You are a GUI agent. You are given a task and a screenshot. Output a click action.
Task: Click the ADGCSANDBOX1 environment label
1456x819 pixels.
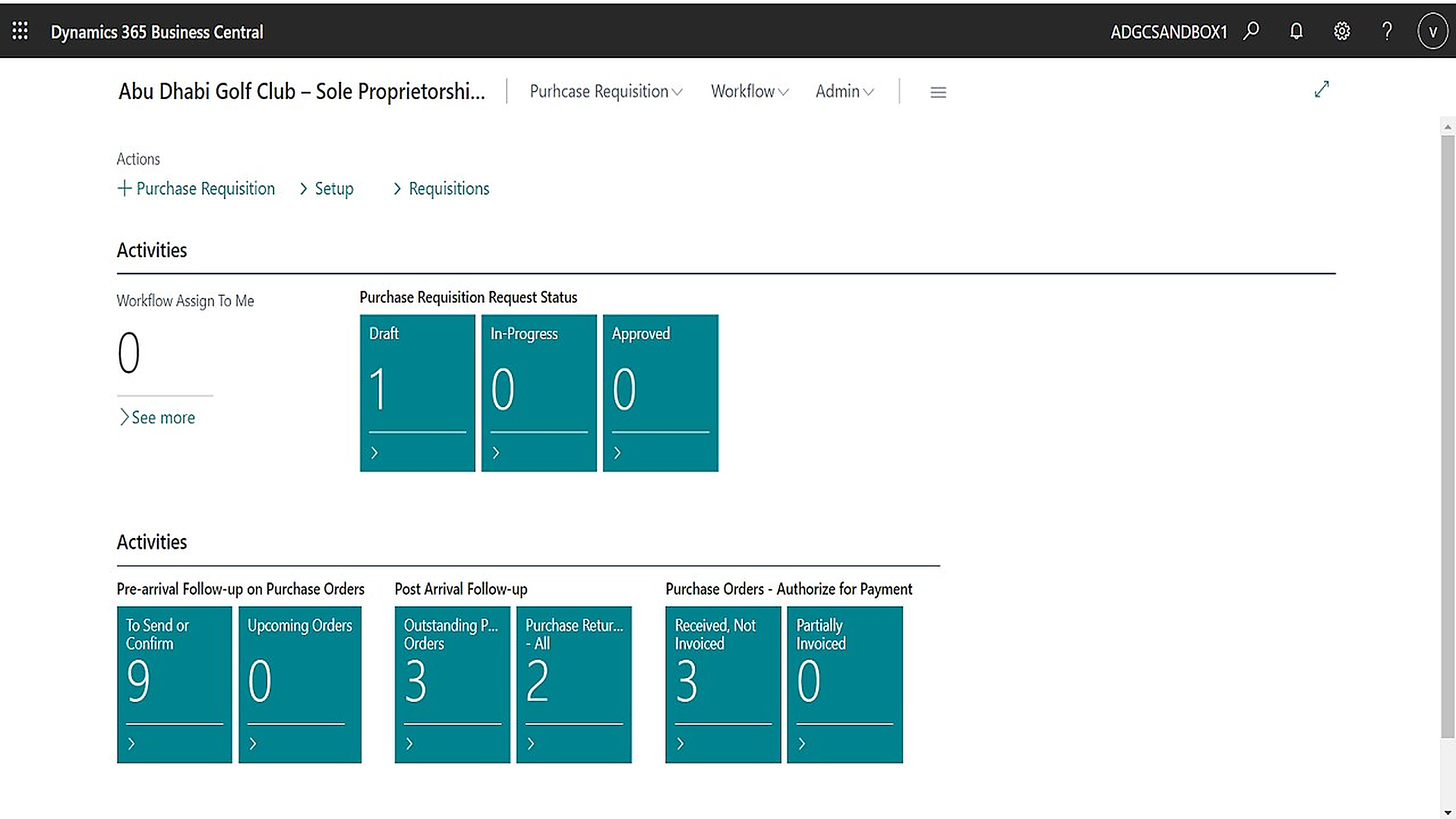coord(1169,32)
